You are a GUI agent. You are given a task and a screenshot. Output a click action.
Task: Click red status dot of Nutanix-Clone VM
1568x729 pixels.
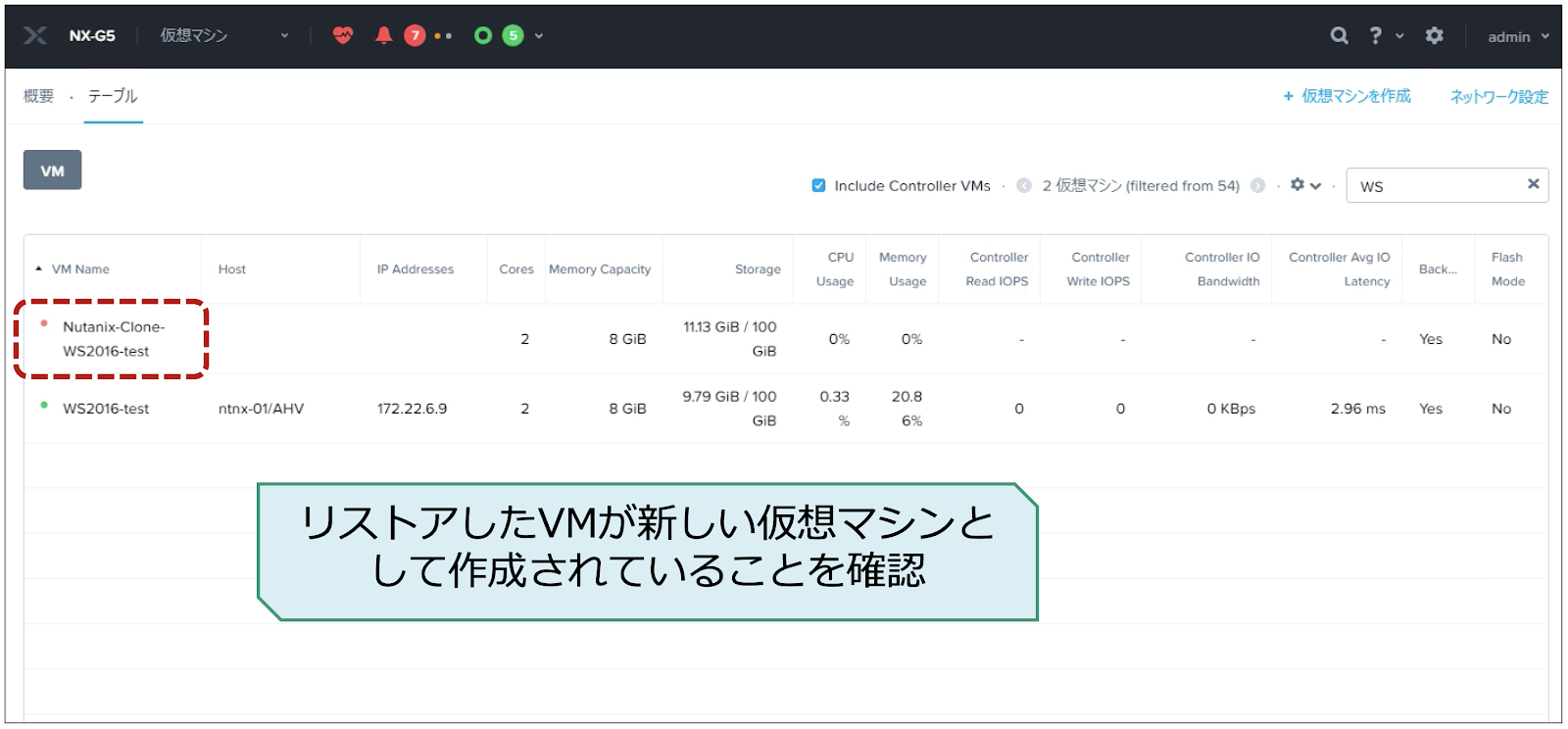[x=44, y=323]
